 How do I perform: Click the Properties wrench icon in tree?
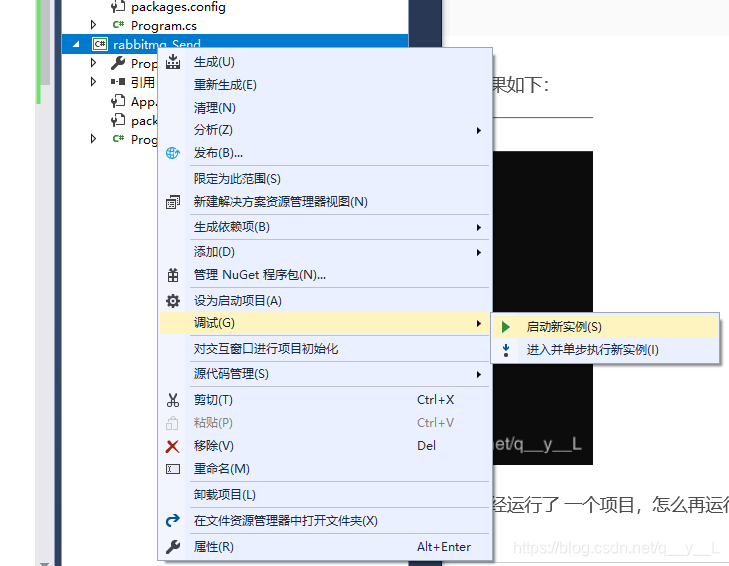point(118,63)
